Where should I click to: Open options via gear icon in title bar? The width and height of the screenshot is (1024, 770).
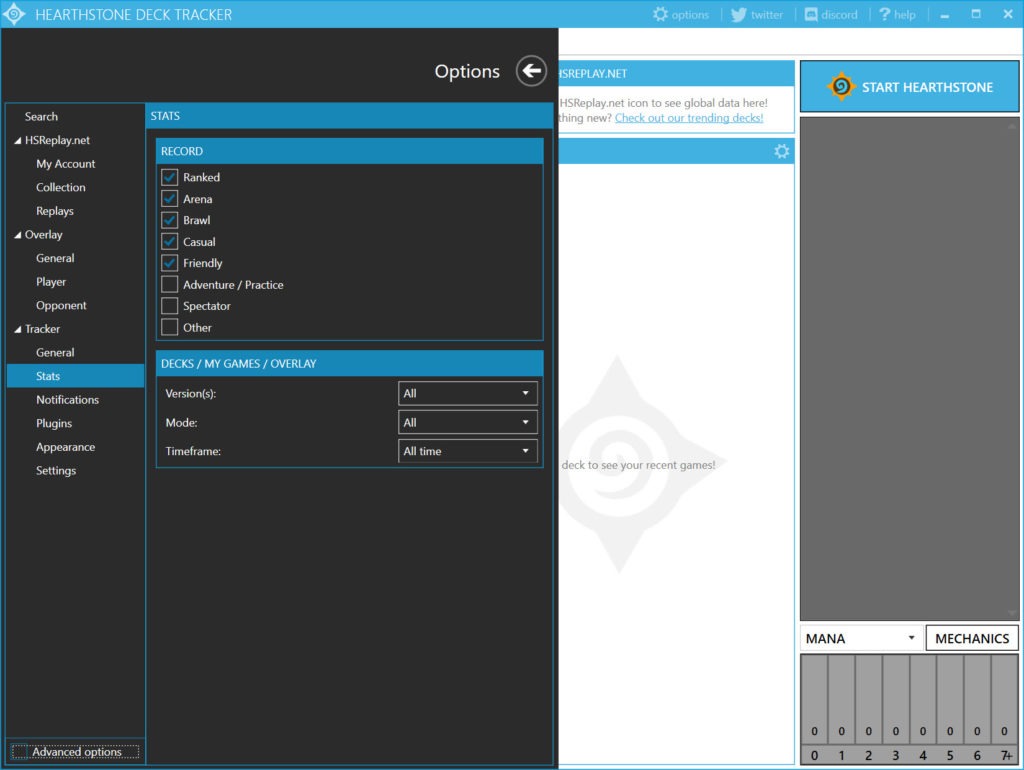click(680, 14)
